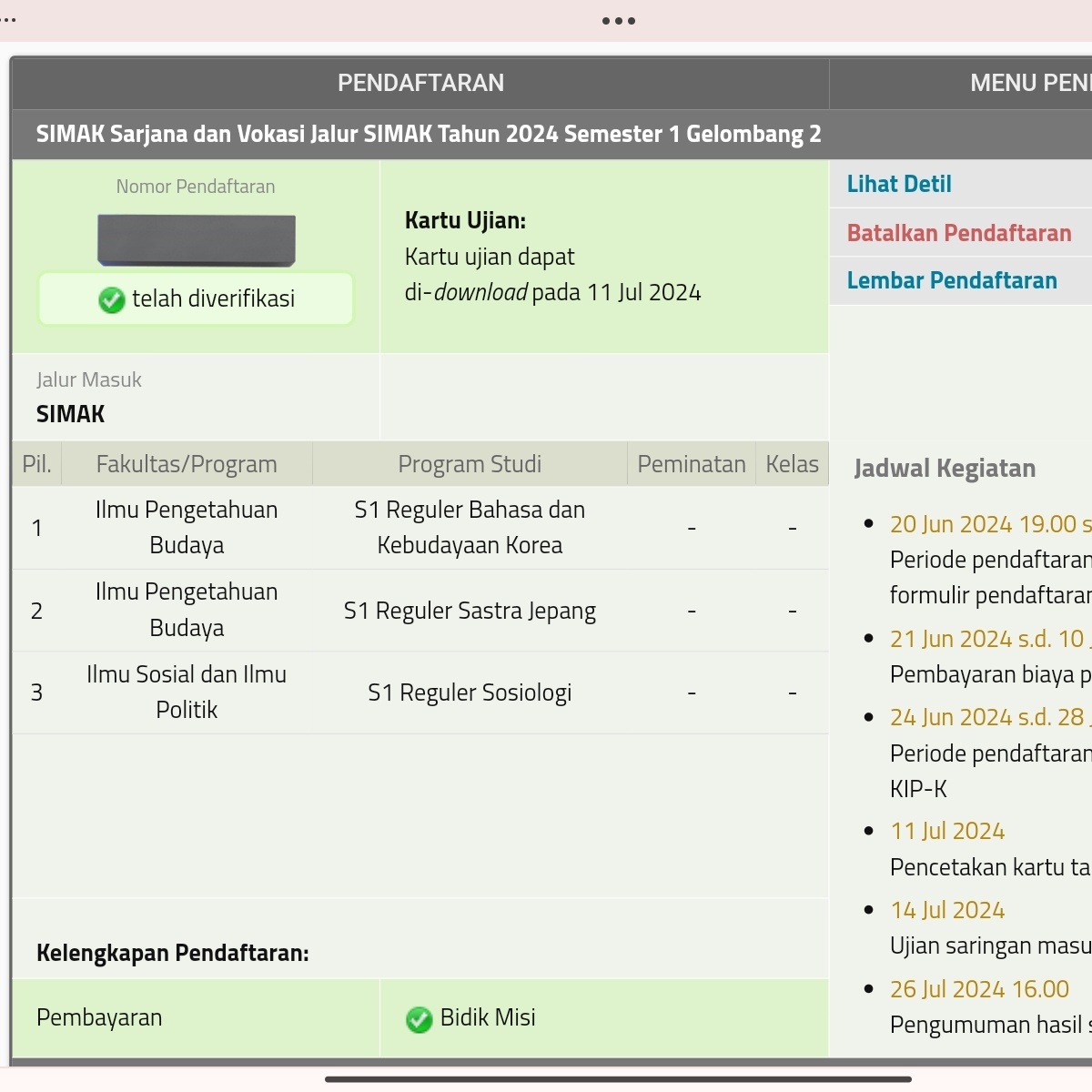
Task: Click the 26 Jul 2024 16.00 schedule date
Action: click(979, 989)
